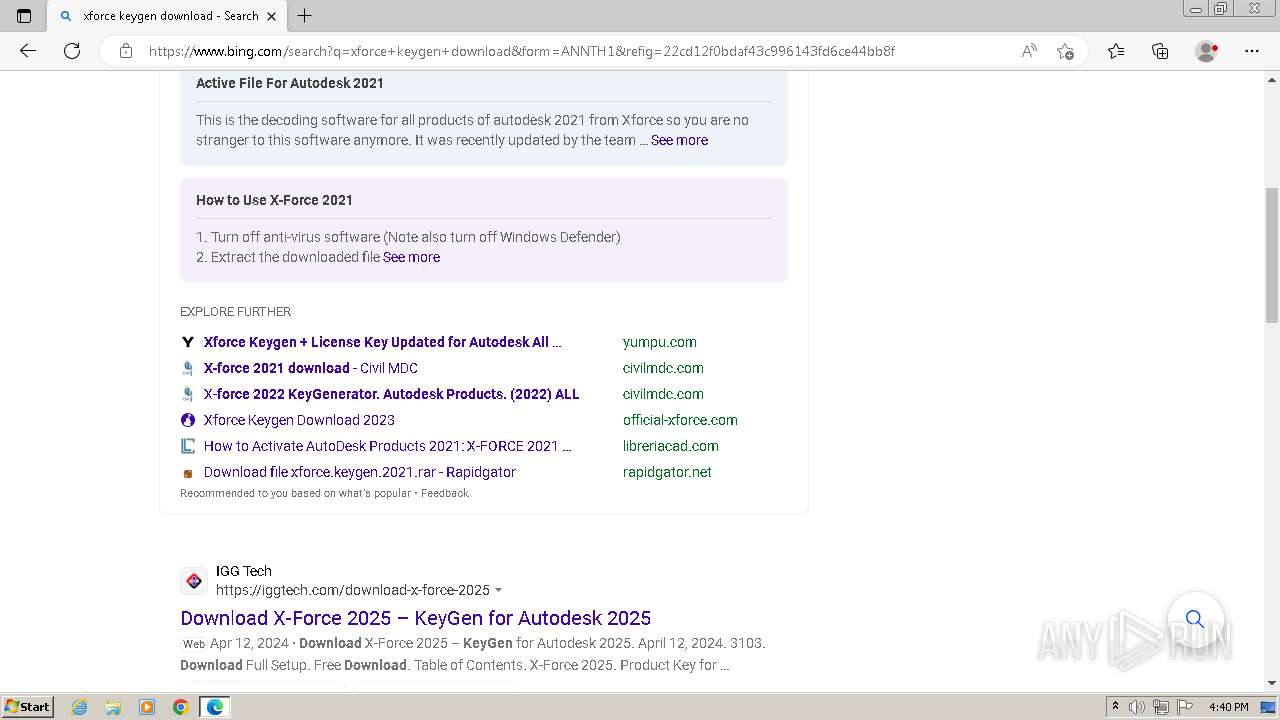Viewport: 1280px width, 720px height.
Task: Open Download file xforce.keygen.2021.rar Rapidgator link
Action: [360, 472]
